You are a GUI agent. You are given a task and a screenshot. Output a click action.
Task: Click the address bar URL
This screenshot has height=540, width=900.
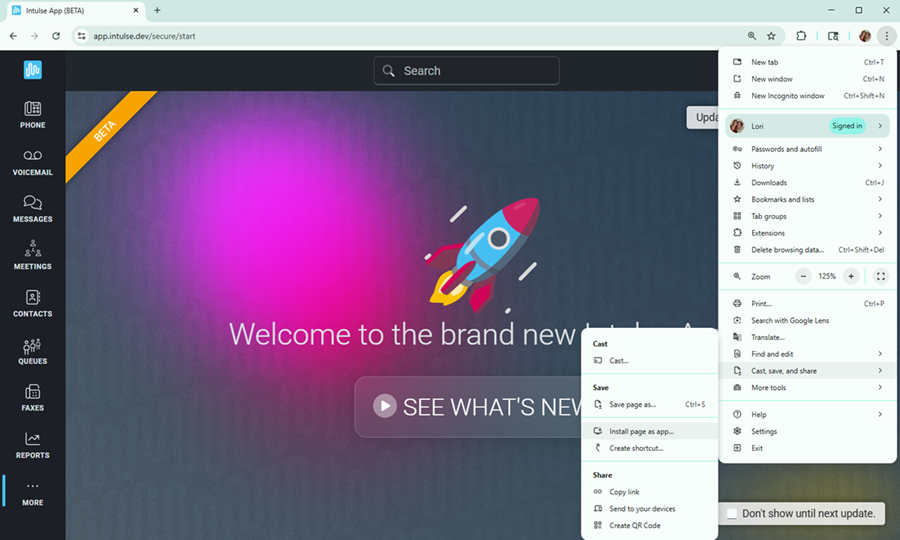point(145,36)
